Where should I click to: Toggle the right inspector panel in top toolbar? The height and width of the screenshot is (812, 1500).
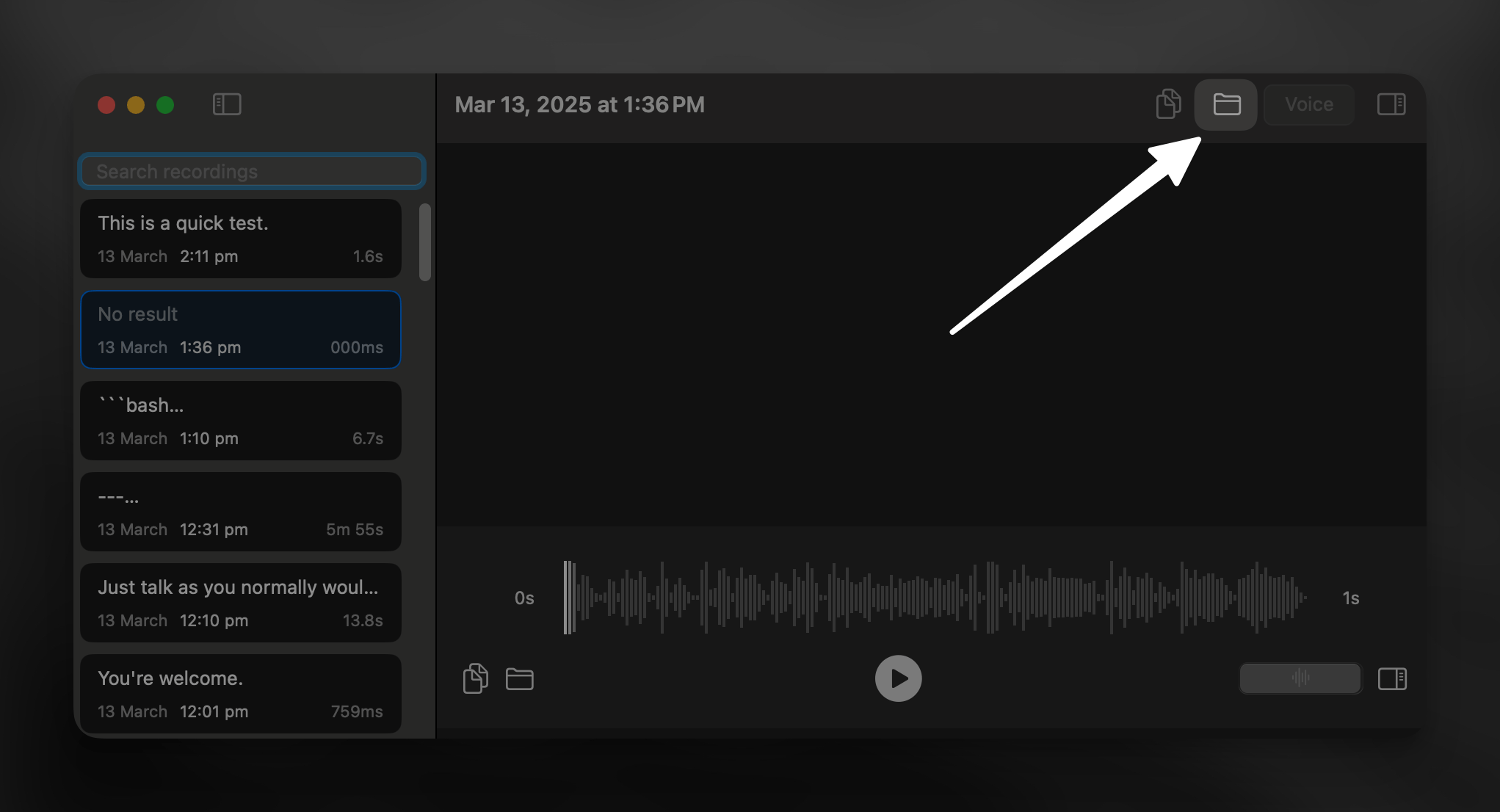coord(1391,104)
